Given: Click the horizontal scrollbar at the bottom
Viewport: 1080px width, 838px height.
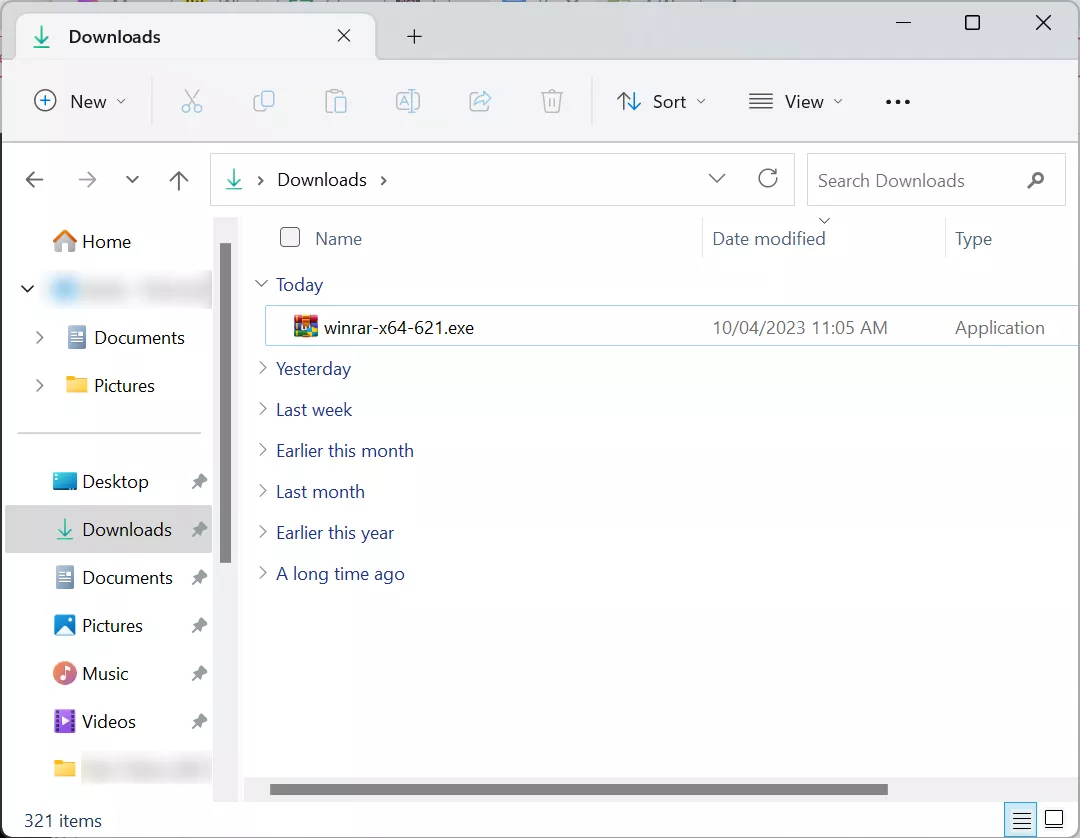Looking at the screenshot, I should [578, 790].
